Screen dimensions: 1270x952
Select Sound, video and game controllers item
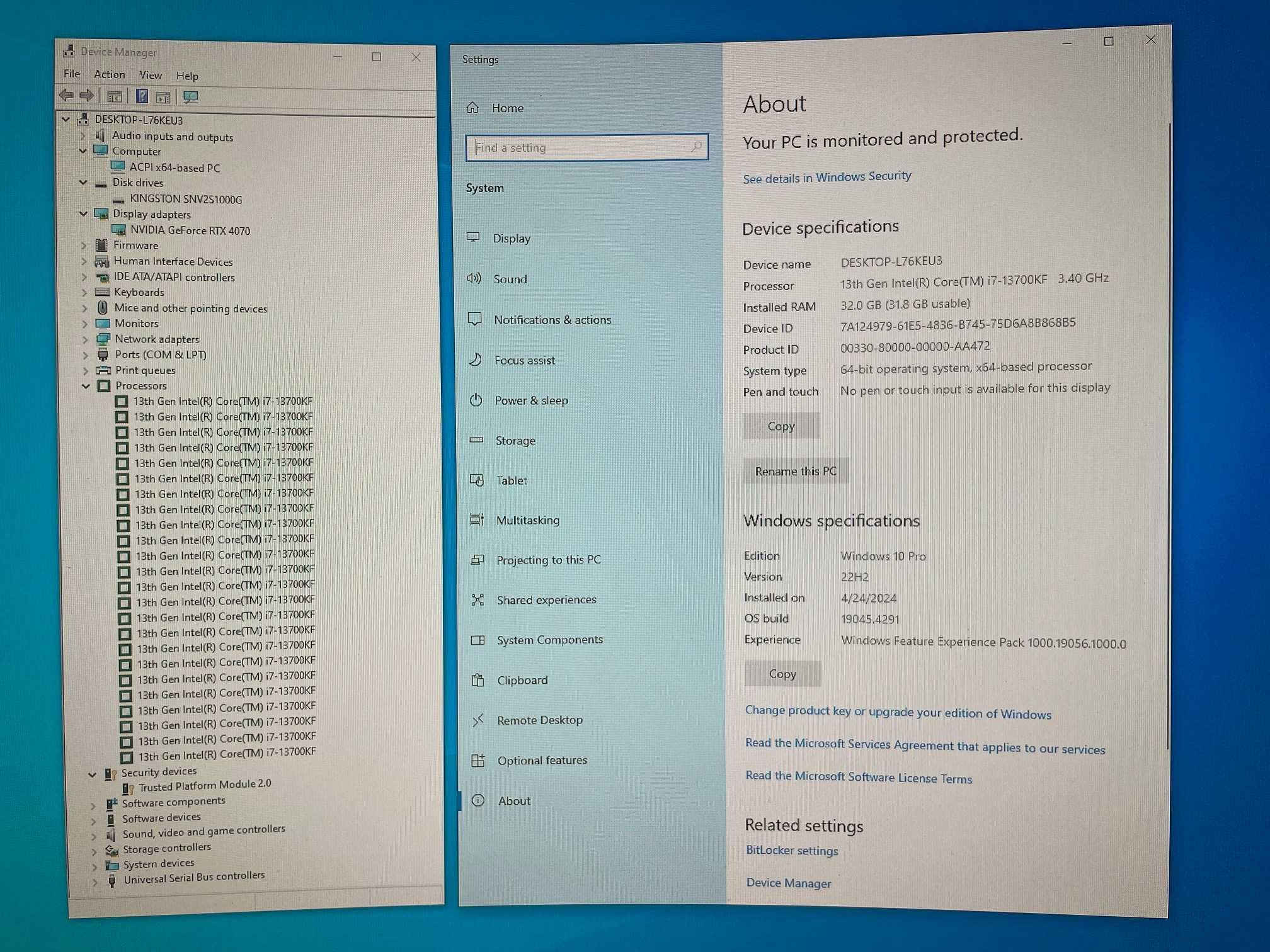pyautogui.click(x=203, y=831)
